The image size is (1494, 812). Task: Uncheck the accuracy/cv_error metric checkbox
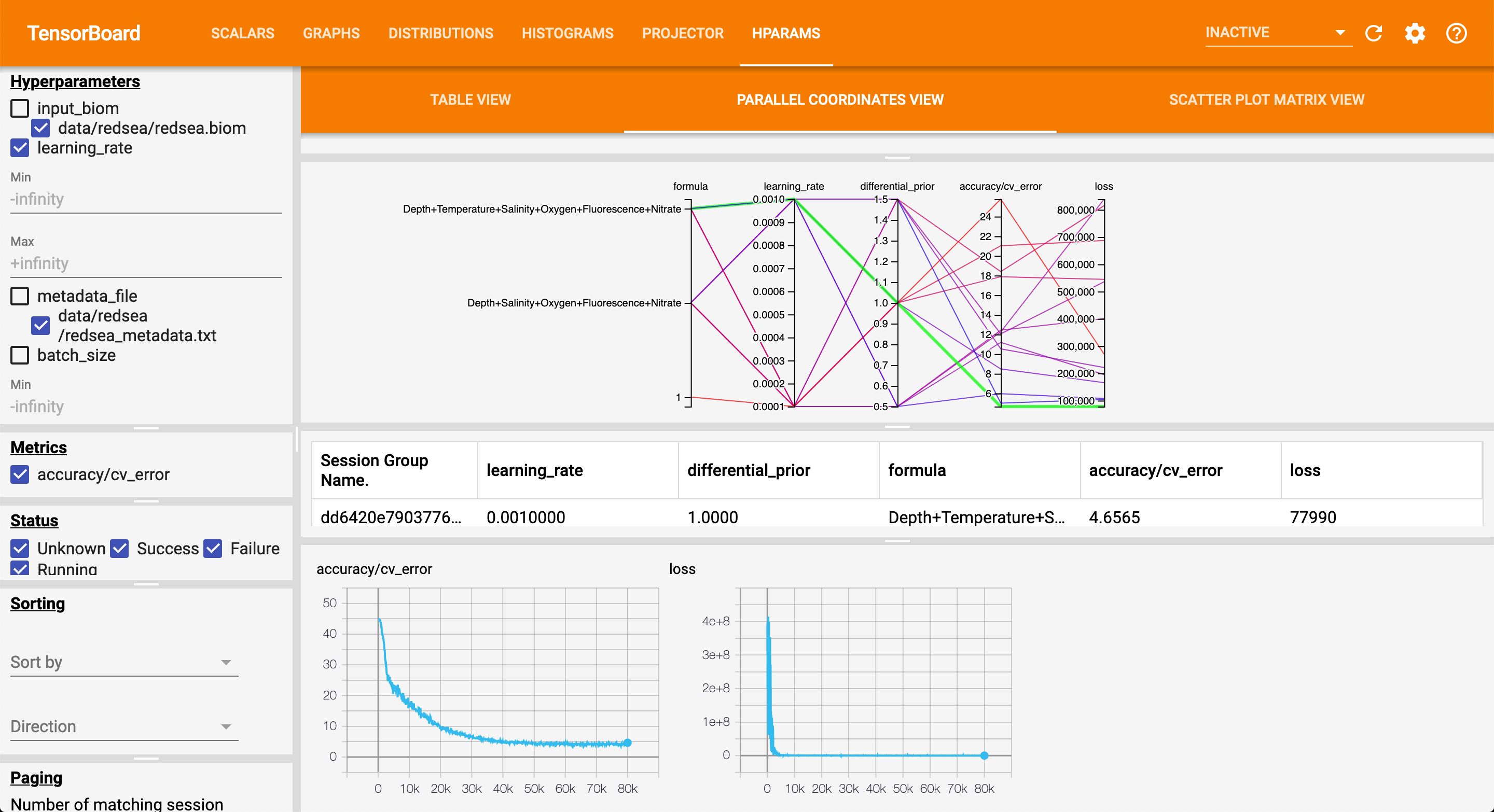tap(20, 474)
